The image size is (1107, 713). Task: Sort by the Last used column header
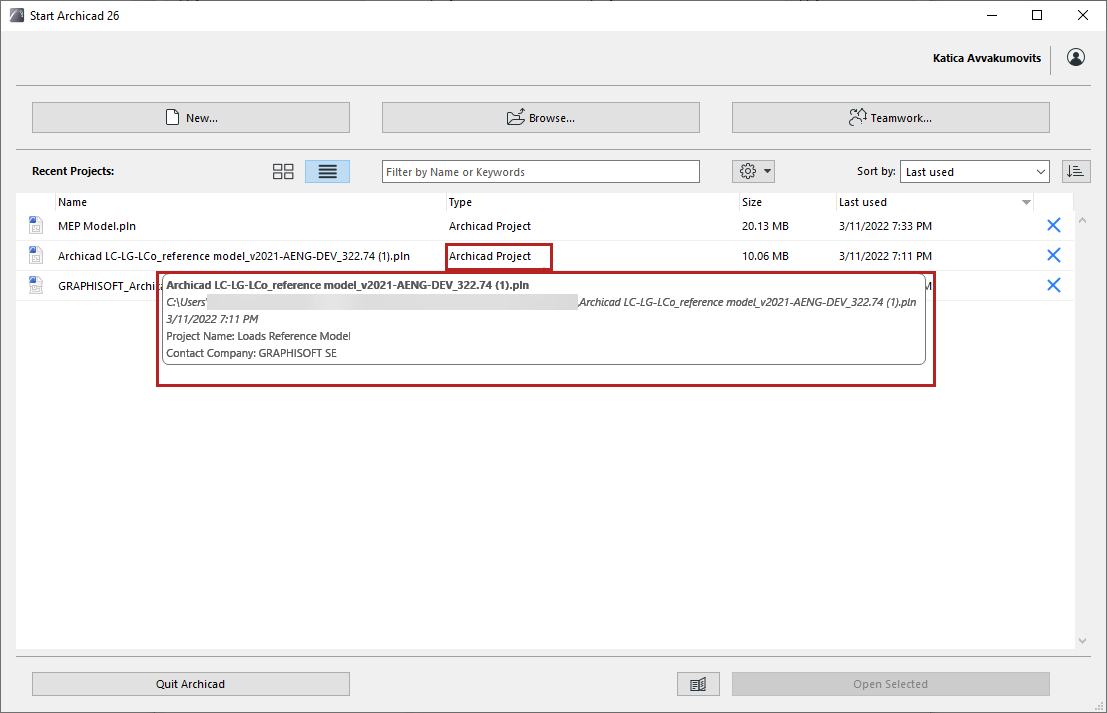(863, 202)
